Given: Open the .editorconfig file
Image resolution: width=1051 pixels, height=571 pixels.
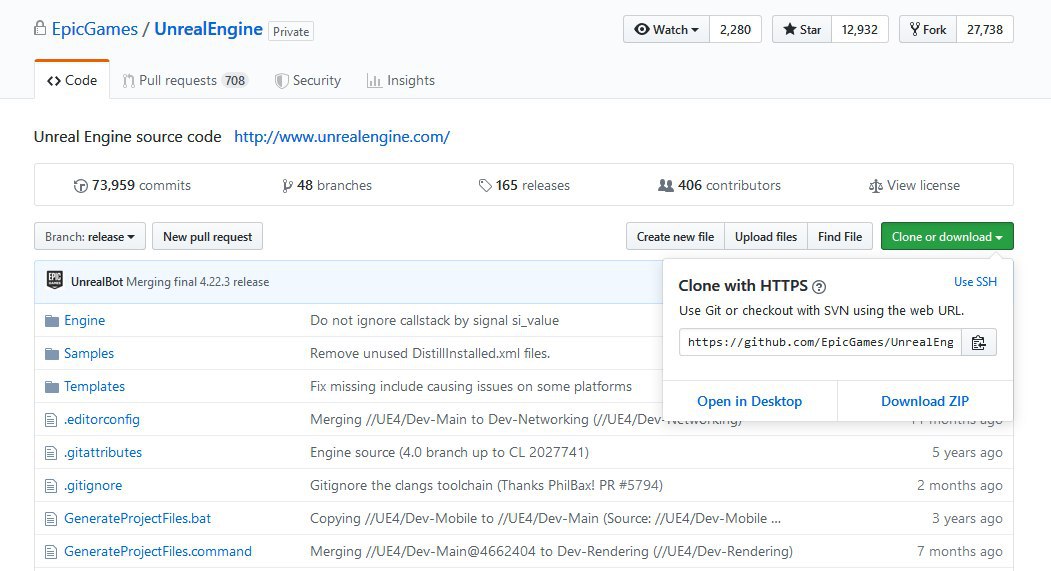Looking at the screenshot, I should click(102, 420).
